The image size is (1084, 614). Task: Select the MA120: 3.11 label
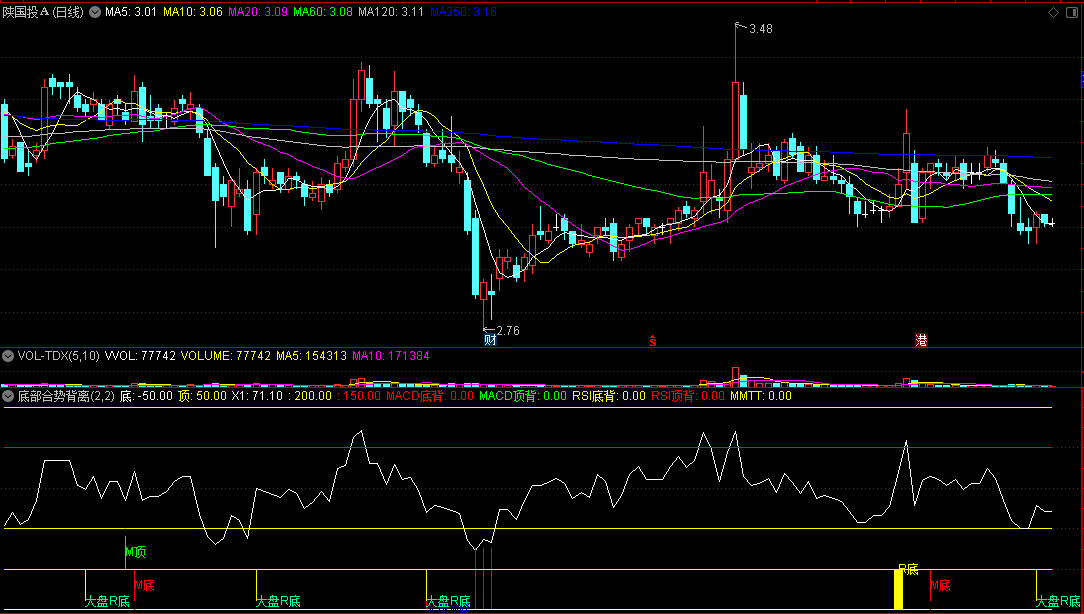point(391,12)
